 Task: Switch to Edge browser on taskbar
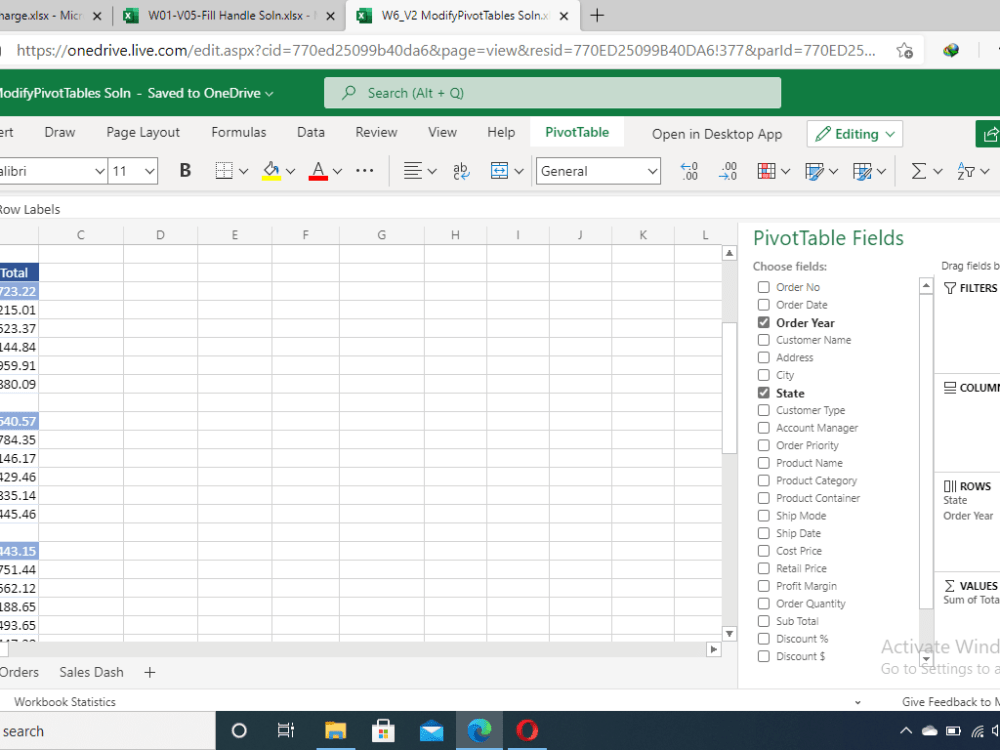[x=480, y=730]
